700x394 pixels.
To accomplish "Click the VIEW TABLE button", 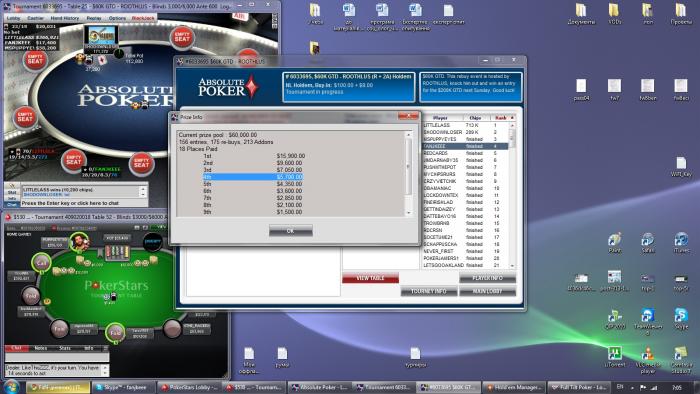I will [x=370, y=278].
